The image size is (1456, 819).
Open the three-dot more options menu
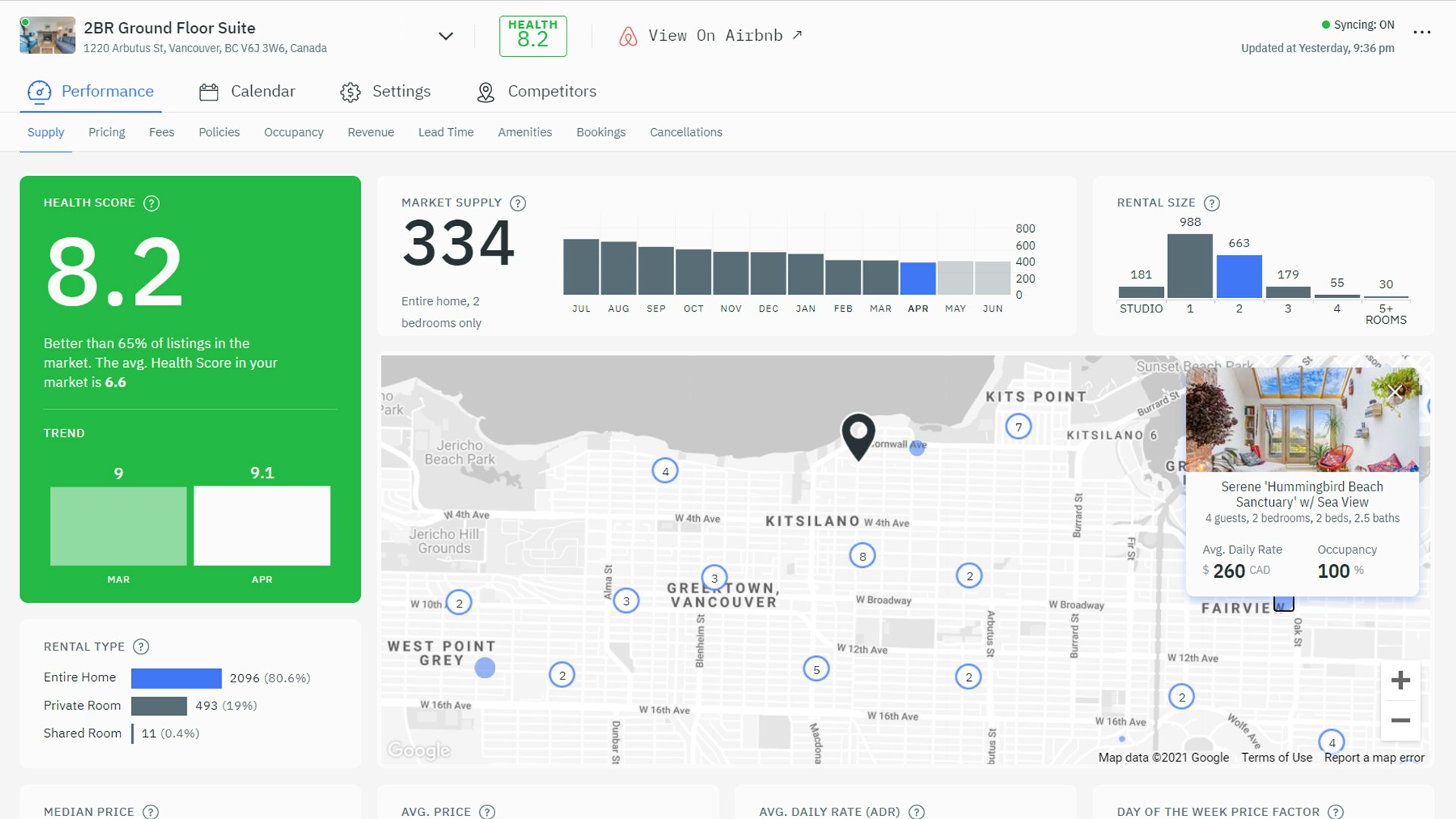pos(1422,32)
